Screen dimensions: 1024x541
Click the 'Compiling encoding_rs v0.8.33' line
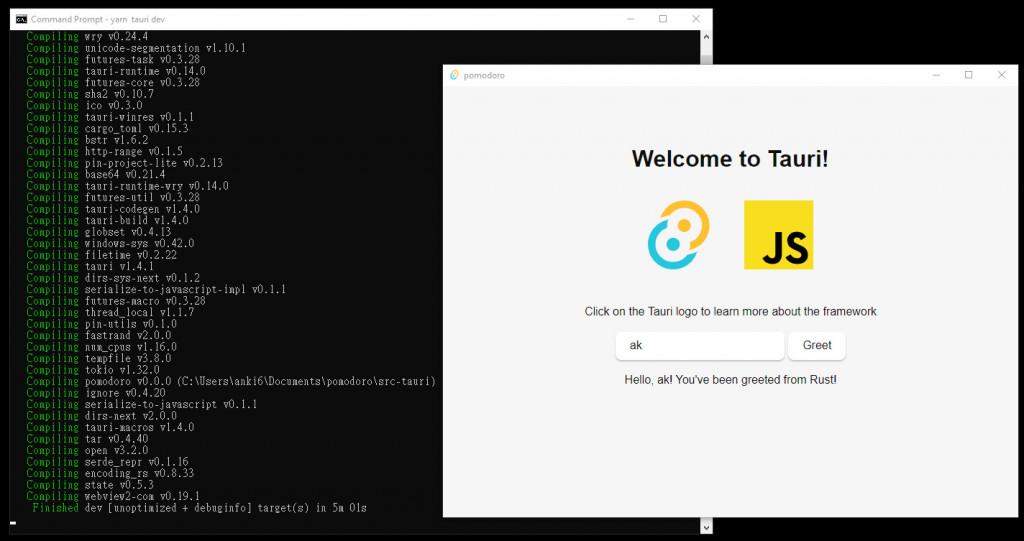110,473
